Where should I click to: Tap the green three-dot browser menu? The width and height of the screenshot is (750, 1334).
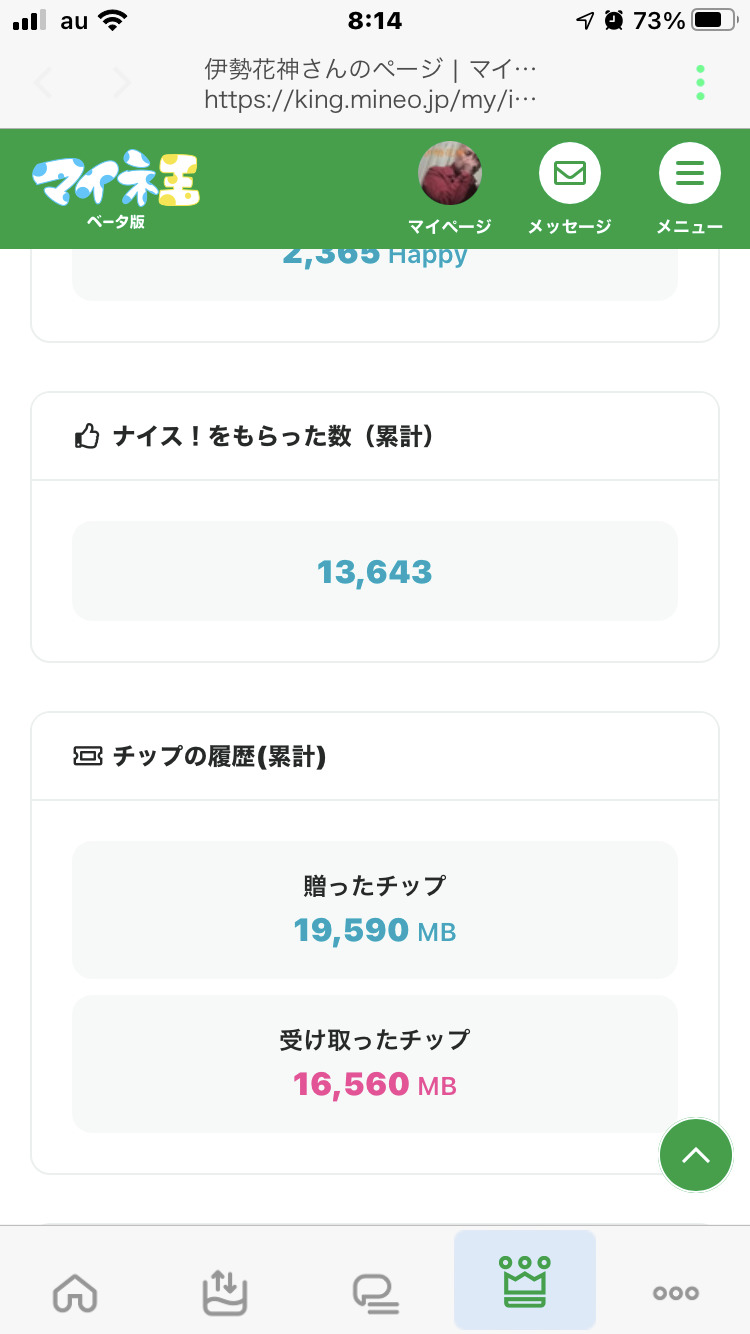pyautogui.click(x=700, y=83)
